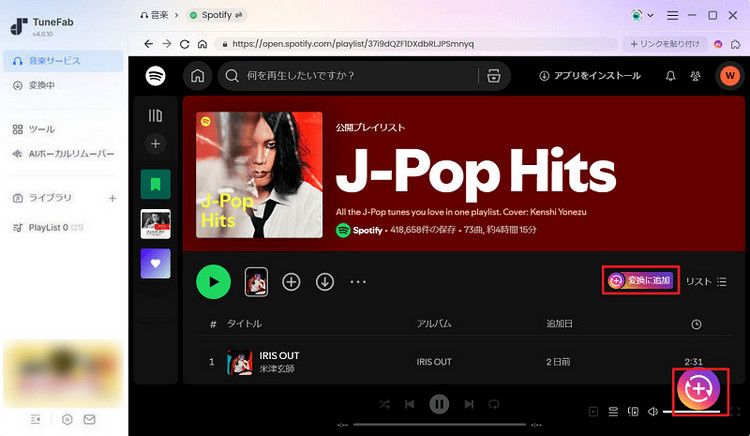Image resolution: width=750 pixels, height=436 pixels.
Task: Open TuneFab settings hexagon icon
Action: click(x=67, y=419)
